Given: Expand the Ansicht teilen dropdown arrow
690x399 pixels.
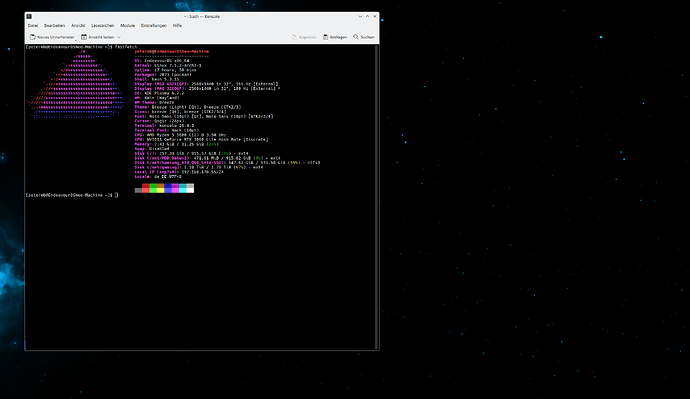Looking at the screenshot, I should [119, 37].
